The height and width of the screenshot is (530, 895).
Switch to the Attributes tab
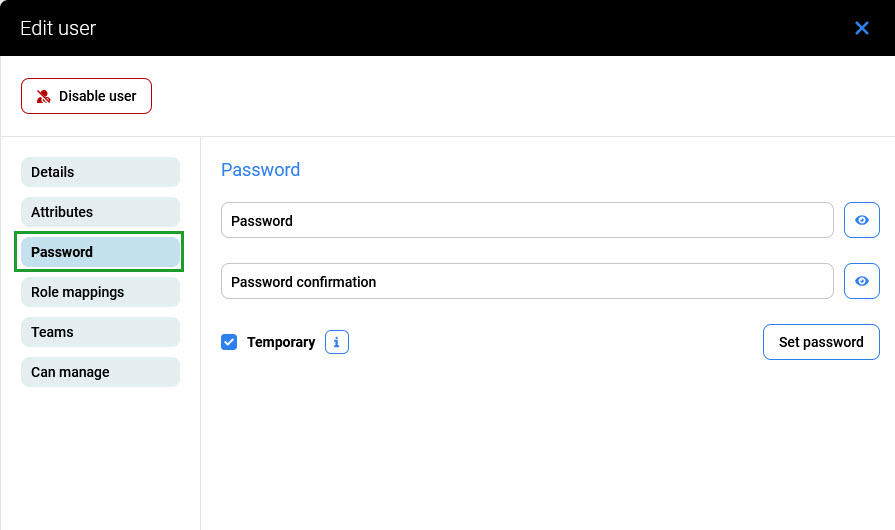pos(100,212)
